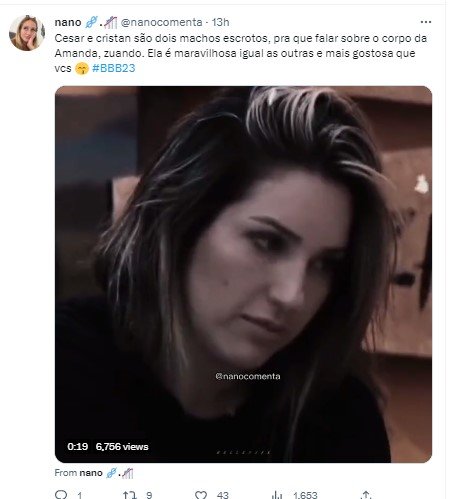This screenshot has width=455, height=499.
Task: Click the 6,756 views video label
Action: click(x=122, y=446)
